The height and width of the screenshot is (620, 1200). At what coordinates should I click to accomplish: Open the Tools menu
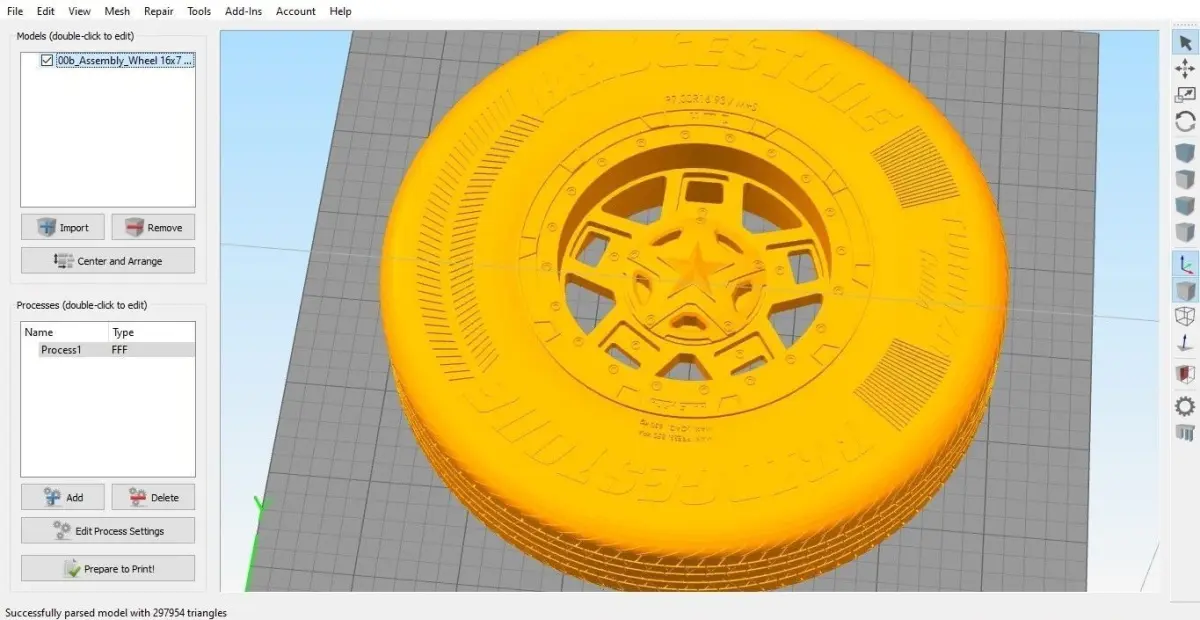pyautogui.click(x=199, y=11)
